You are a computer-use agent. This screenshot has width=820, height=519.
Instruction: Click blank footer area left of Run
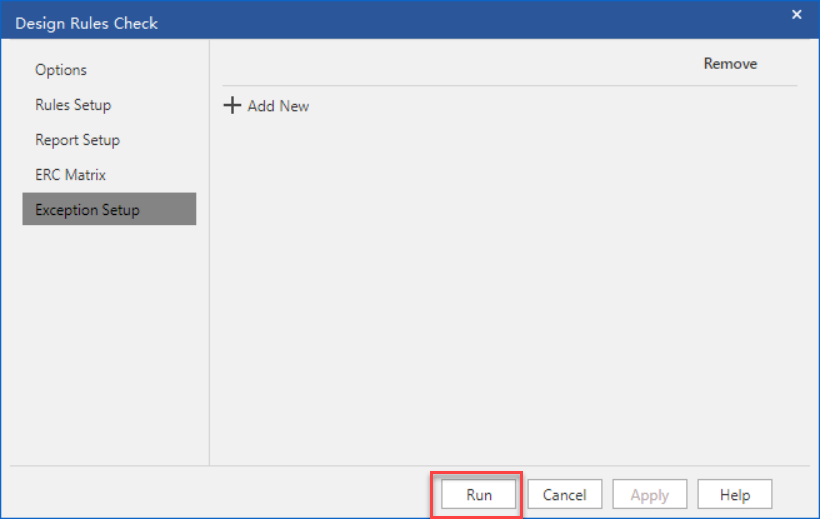point(220,493)
